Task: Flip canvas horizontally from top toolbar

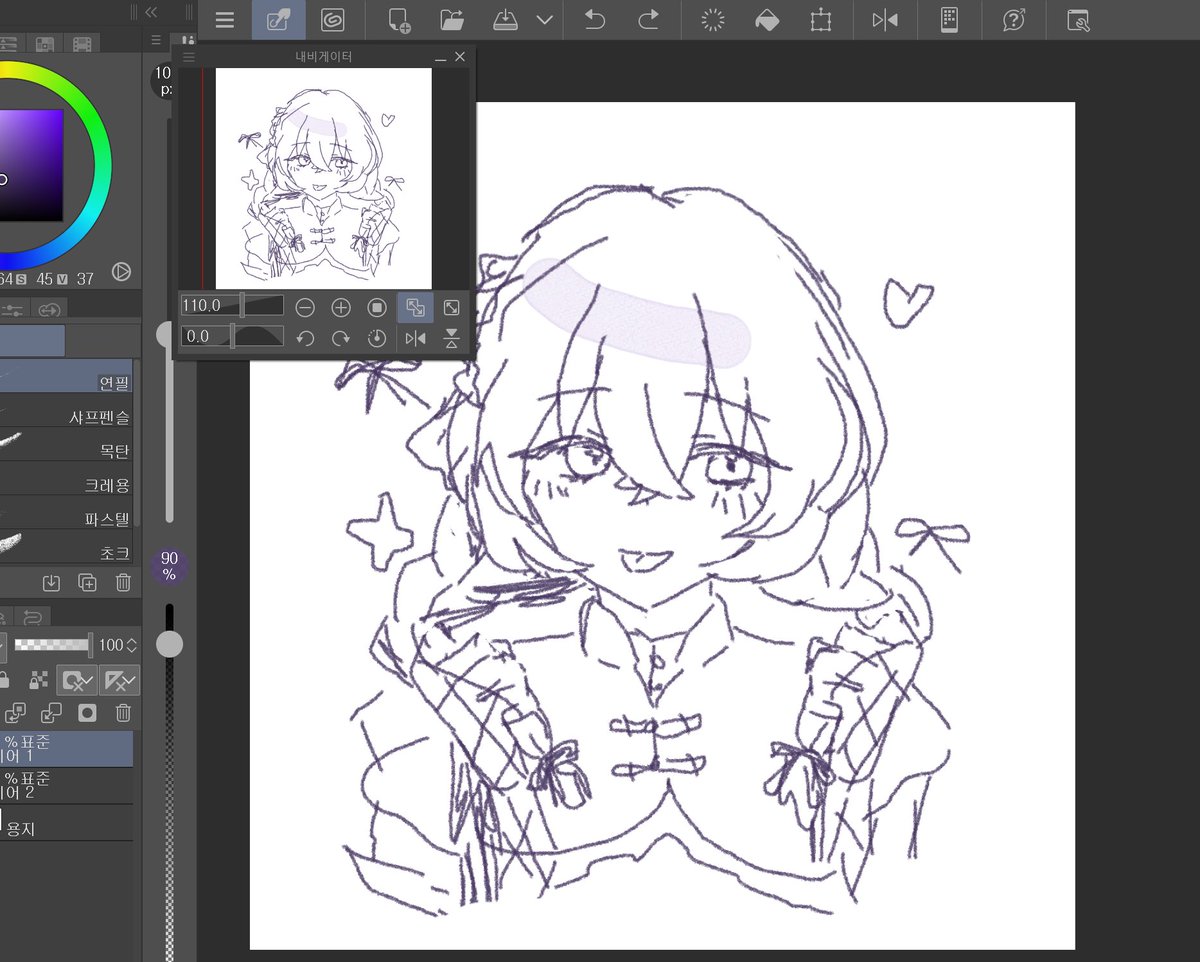Action: point(885,20)
